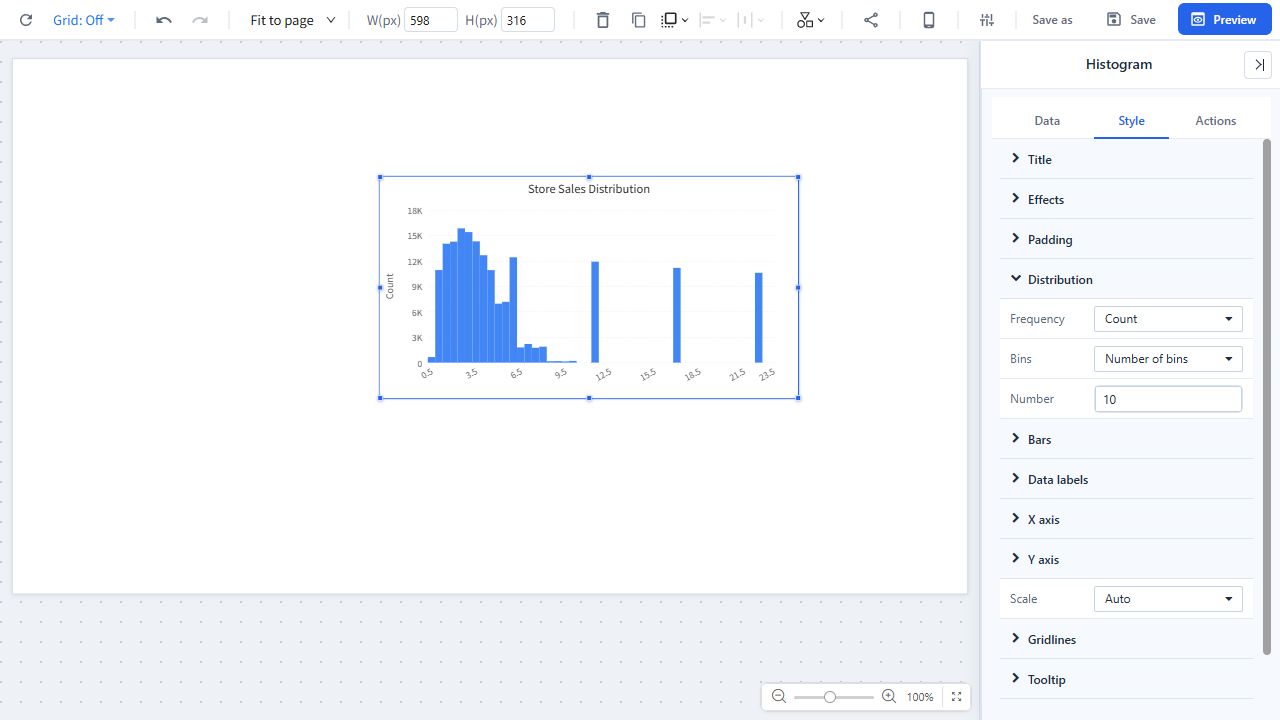Open the Fit to page dropdown
The width and height of the screenshot is (1280, 720).
click(x=293, y=20)
